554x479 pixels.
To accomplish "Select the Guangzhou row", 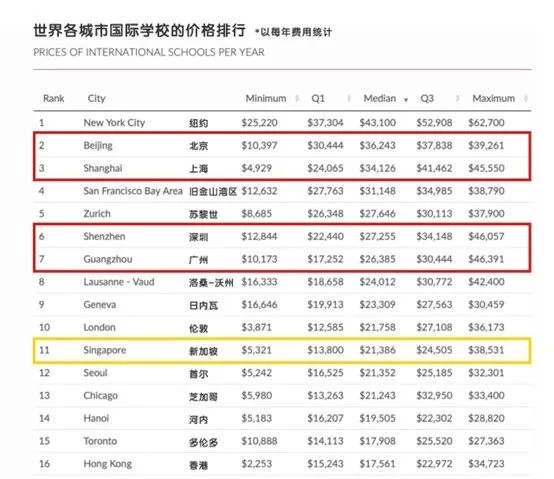I will pos(282,259).
